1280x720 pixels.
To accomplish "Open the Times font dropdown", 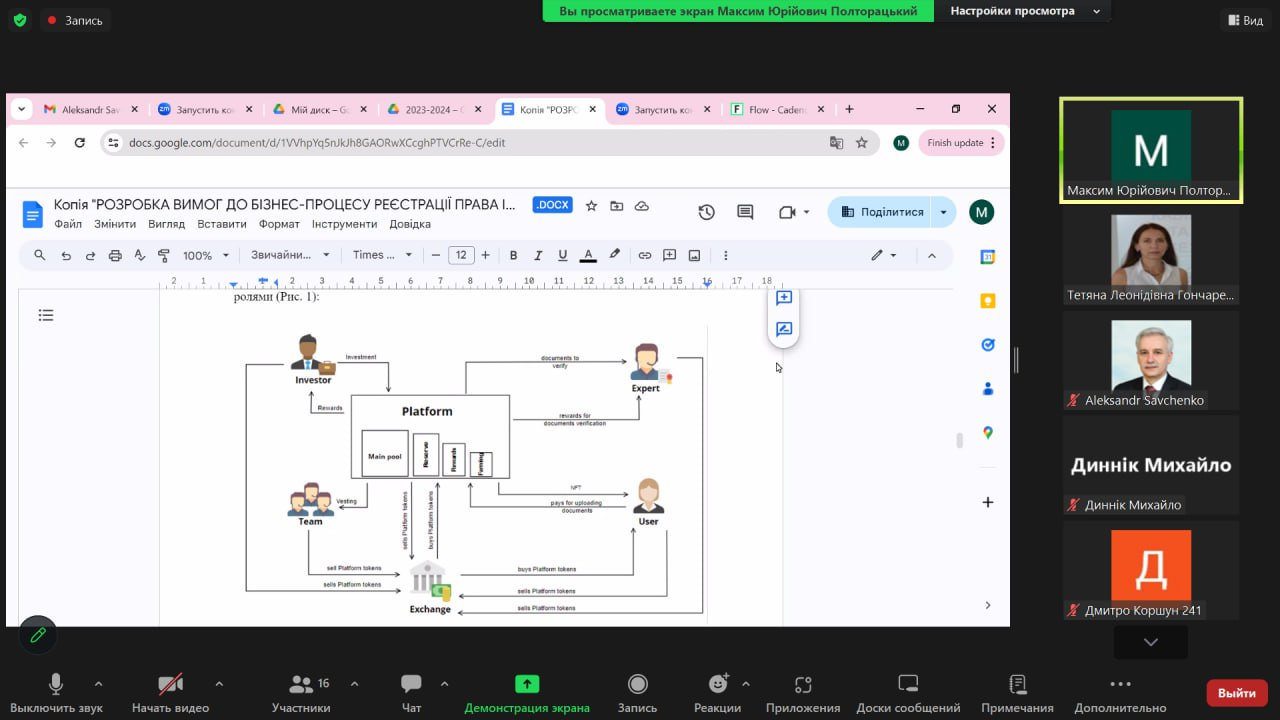I will (382, 255).
